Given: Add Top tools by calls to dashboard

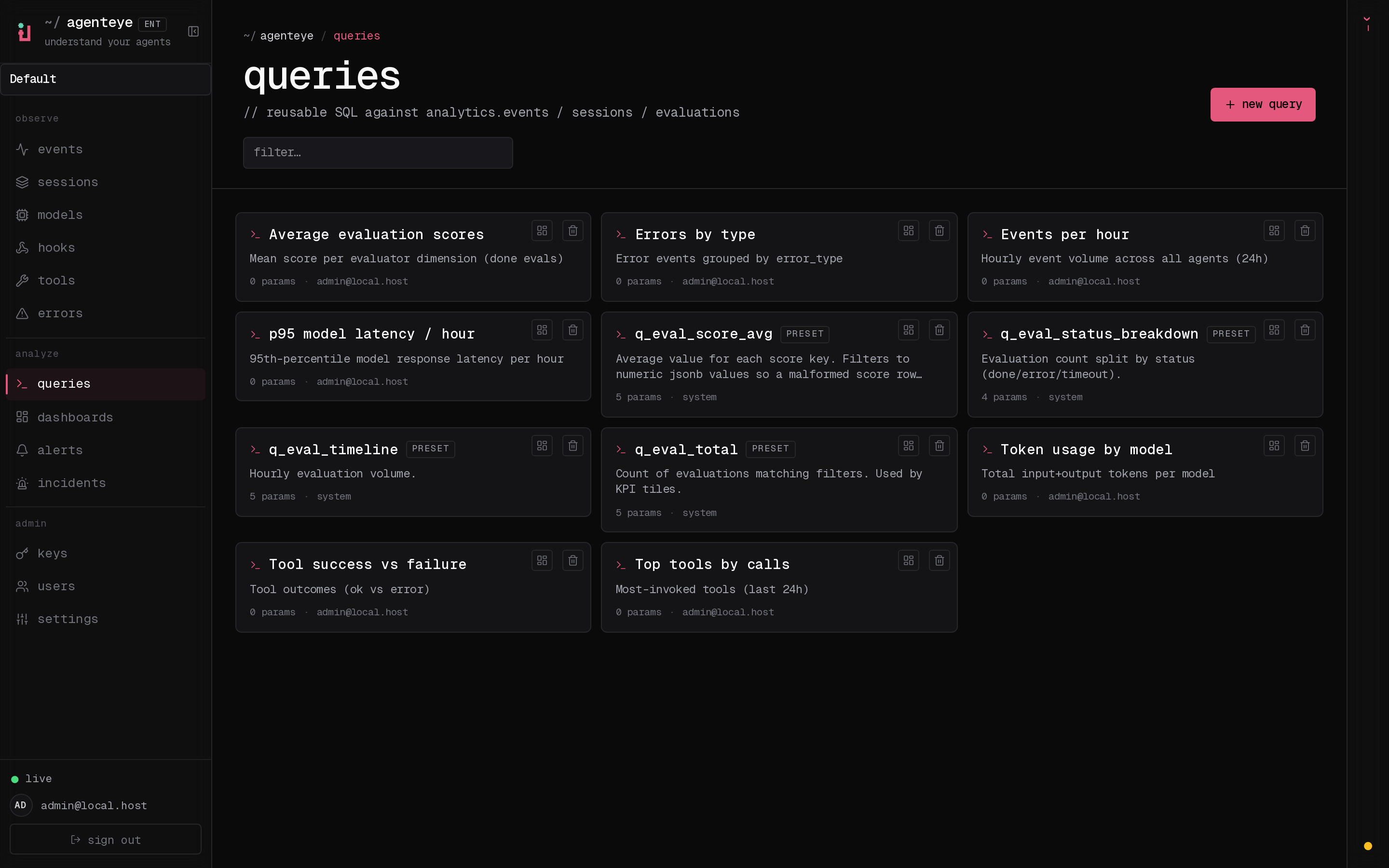Looking at the screenshot, I should coord(908,560).
